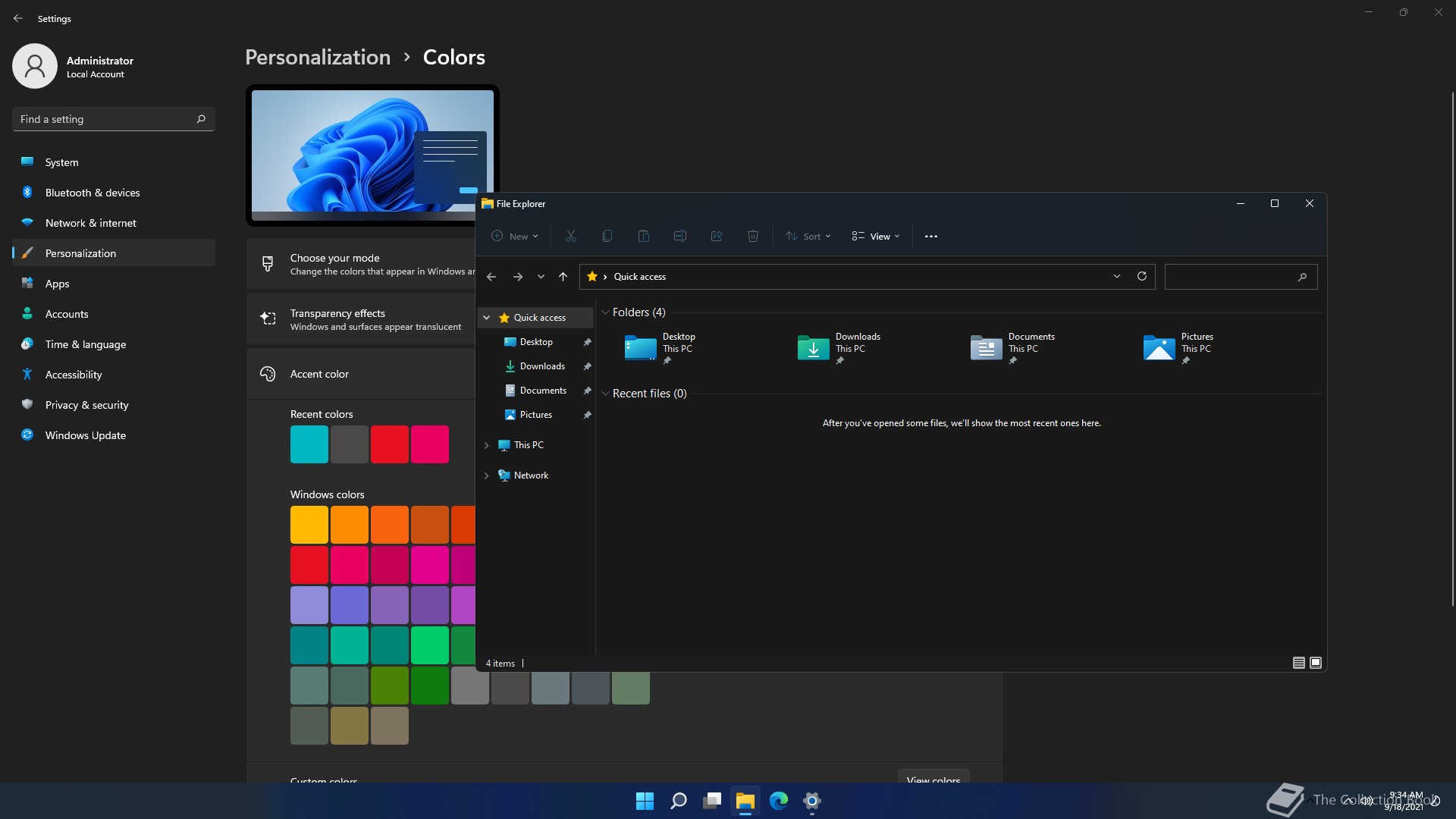Screen dimensions: 1456x819
Task: Open the See more ellipsis menu
Action: pyautogui.click(x=931, y=237)
